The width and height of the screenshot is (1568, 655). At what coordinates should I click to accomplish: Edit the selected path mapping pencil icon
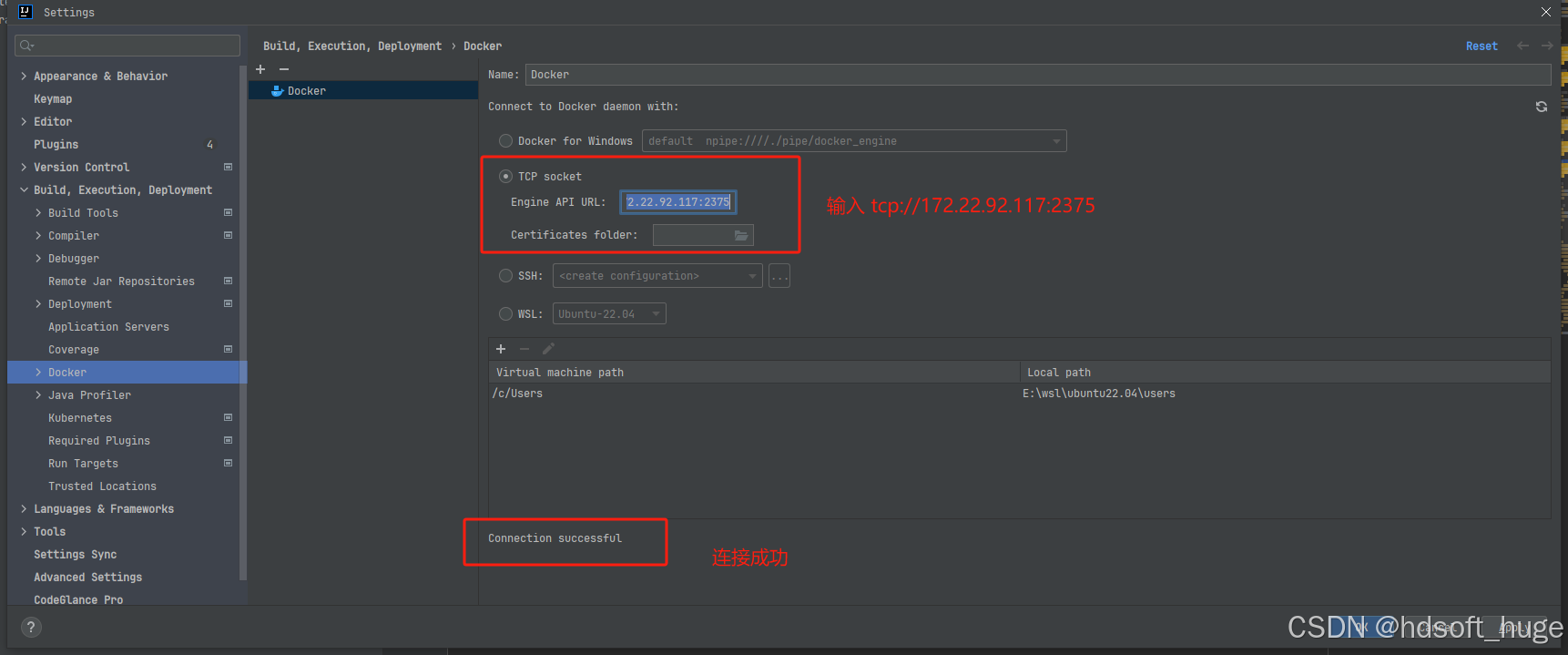(548, 349)
